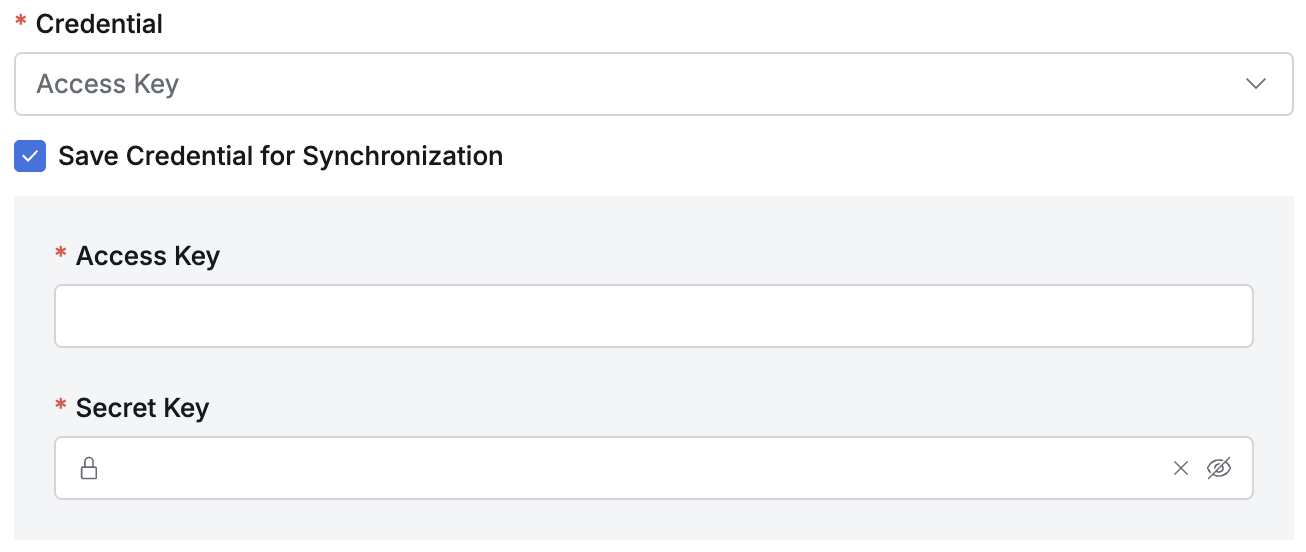Screen dimensions: 1306x552
Task: Click the 'Access Key' field label above input
Action: 148,257
